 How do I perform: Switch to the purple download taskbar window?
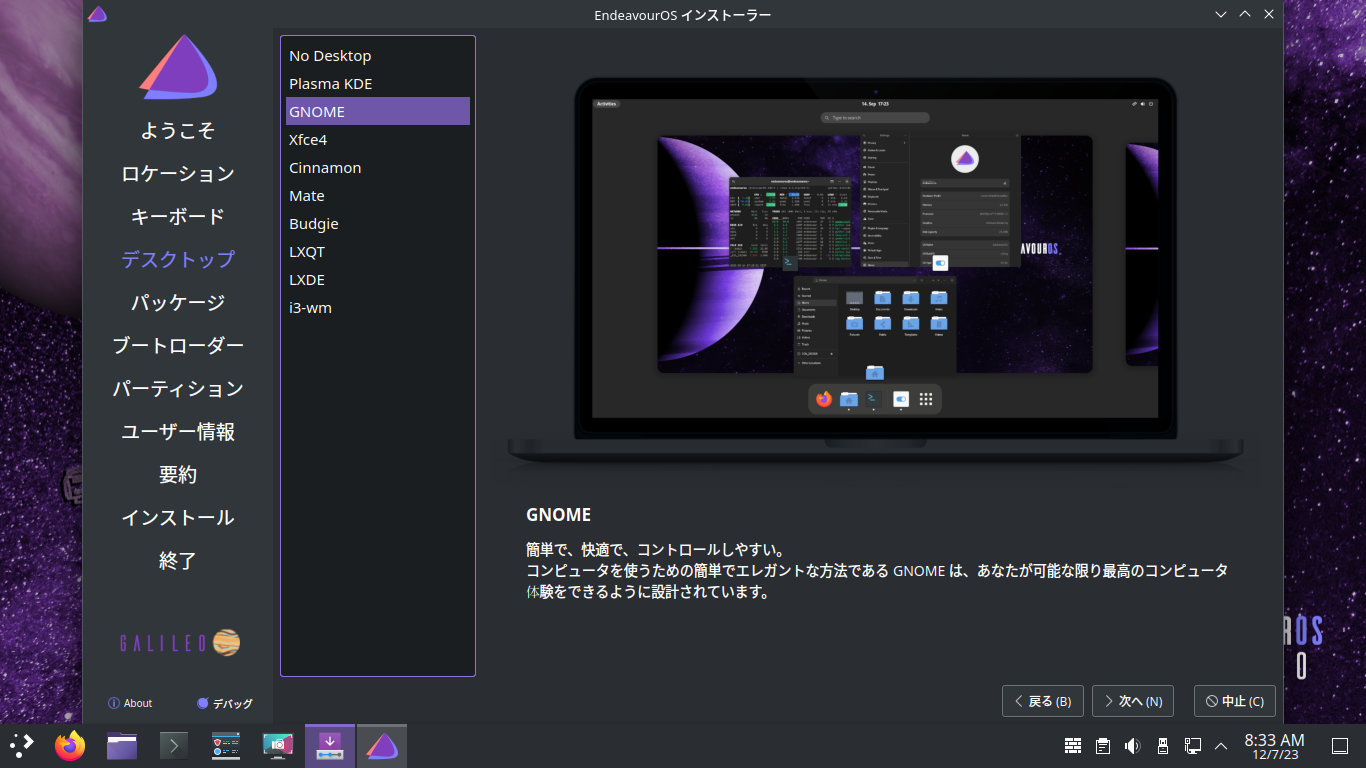pyautogui.click(x=330, y=745)
